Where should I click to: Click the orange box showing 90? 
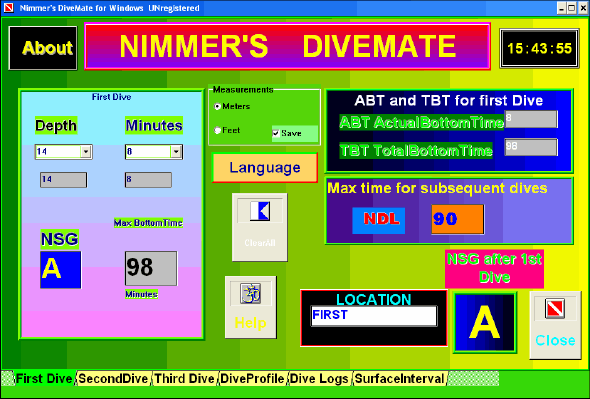[x=458, y=219]
